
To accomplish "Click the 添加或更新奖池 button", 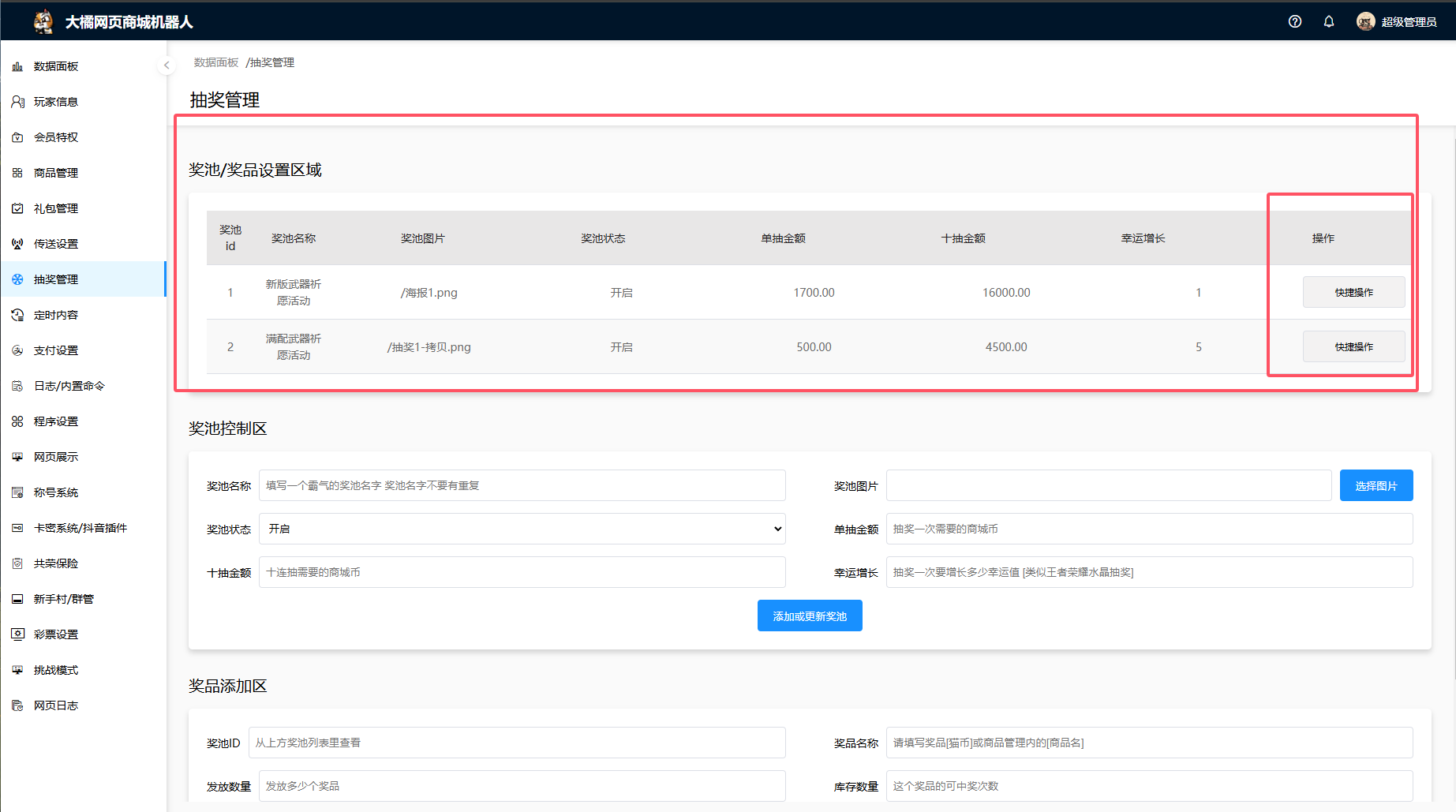I will tap(809, 616).
